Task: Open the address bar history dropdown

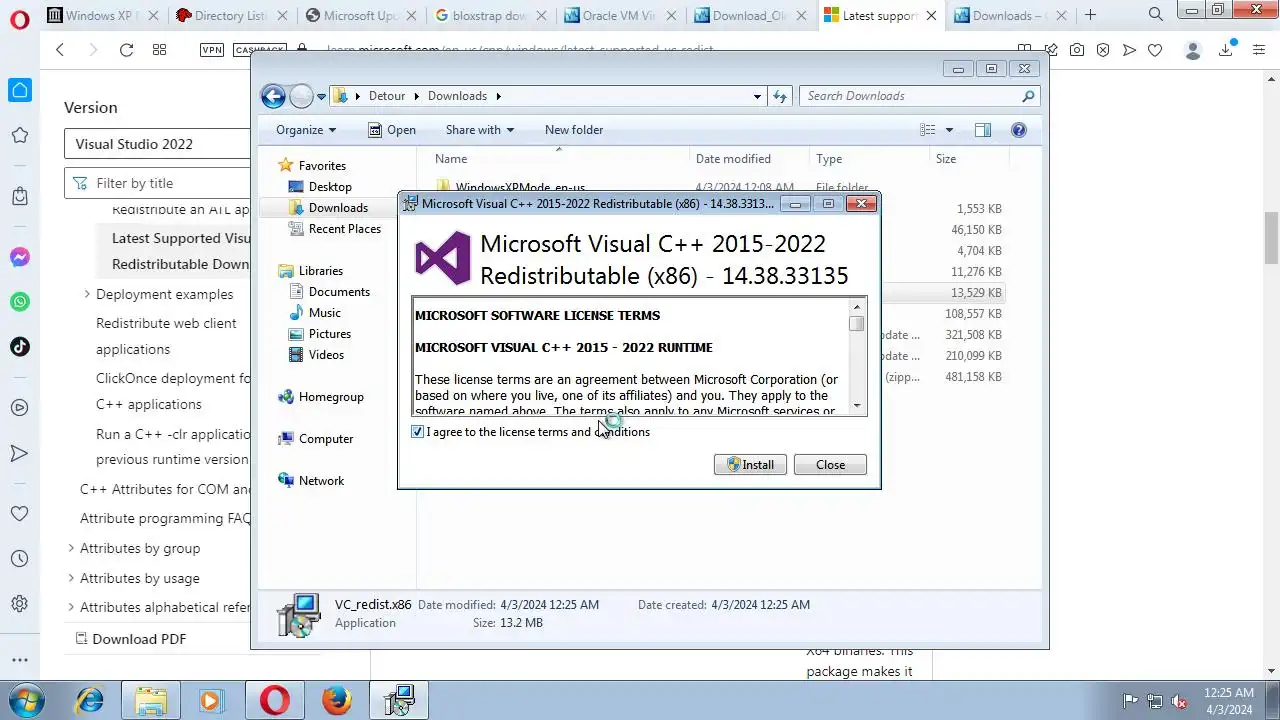Action: pyautogui.click(x=757, y=97)
